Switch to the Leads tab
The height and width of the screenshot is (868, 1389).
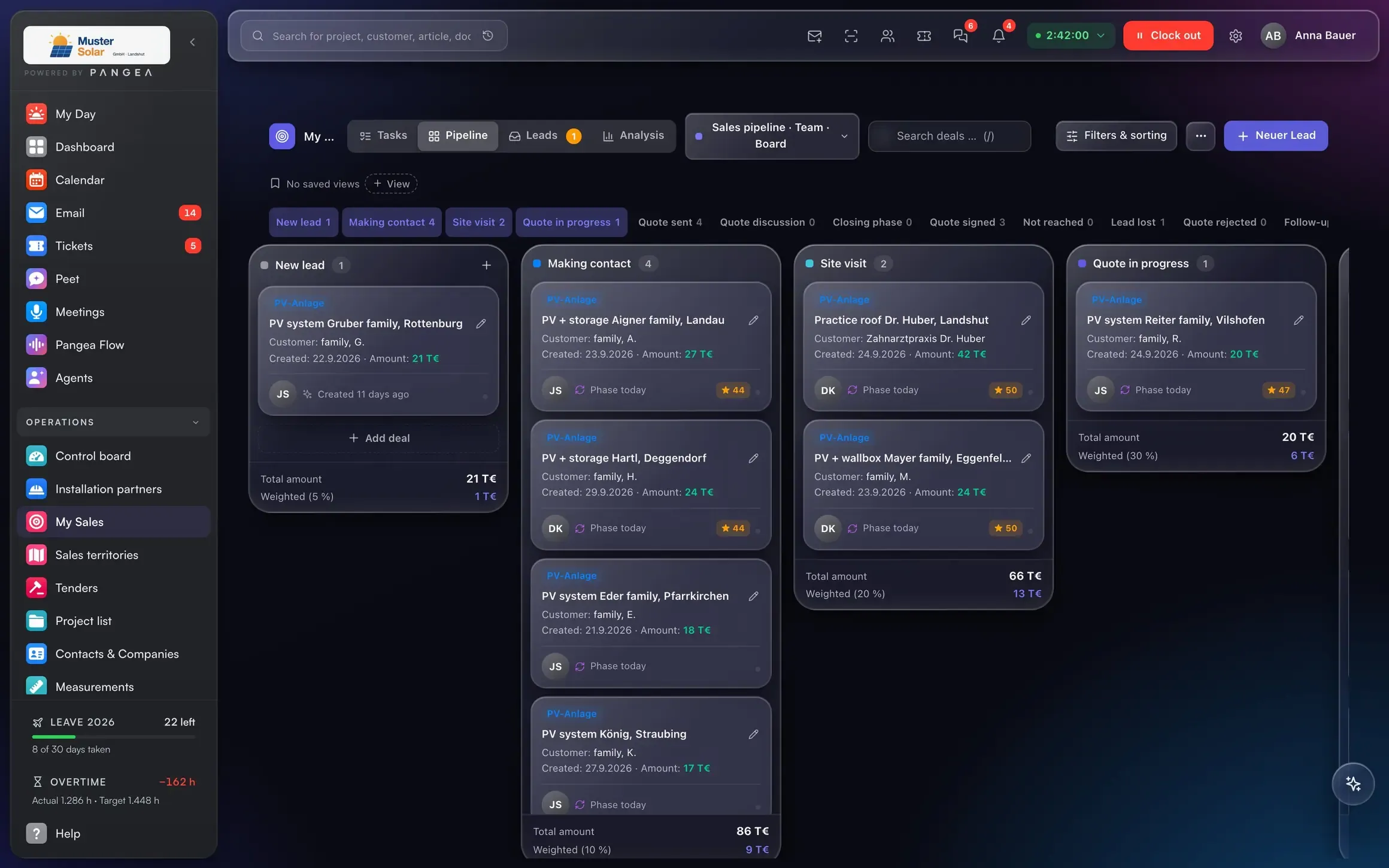coord(545,136)
